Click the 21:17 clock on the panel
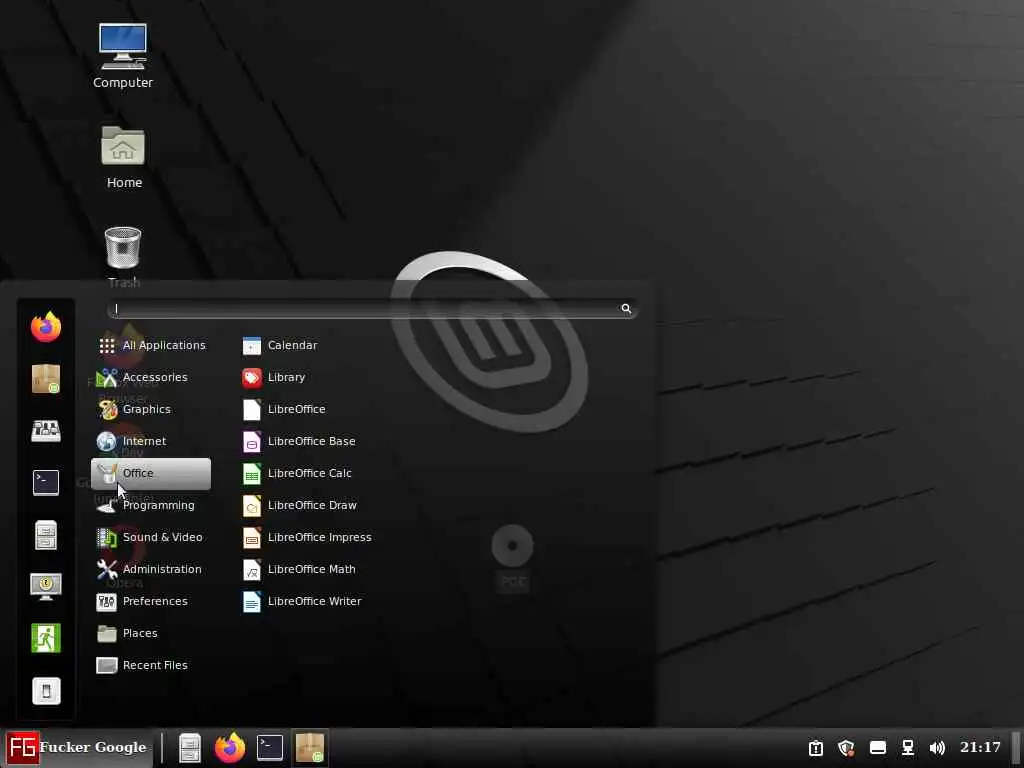 pos(980,747)
